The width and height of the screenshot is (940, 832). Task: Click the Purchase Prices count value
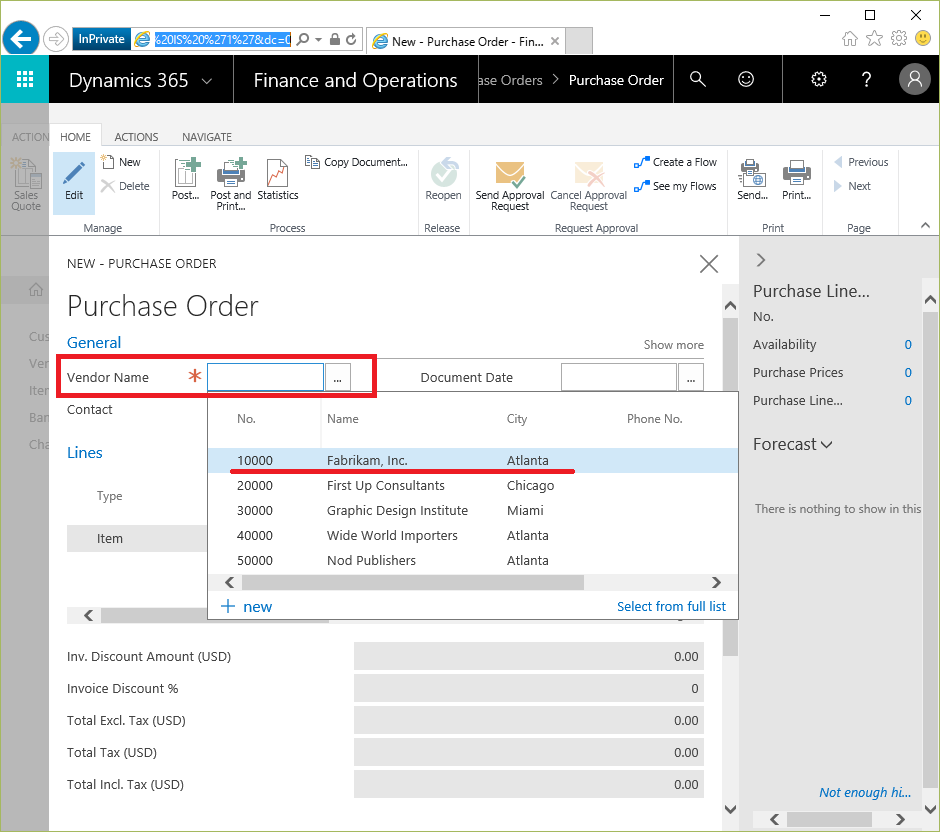(x=908, y=373)
